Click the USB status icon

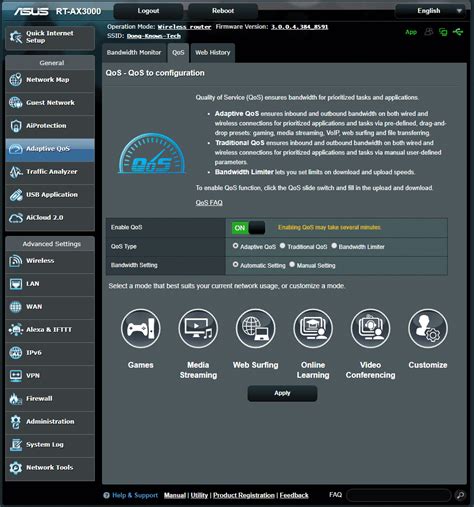click(458, 32)
